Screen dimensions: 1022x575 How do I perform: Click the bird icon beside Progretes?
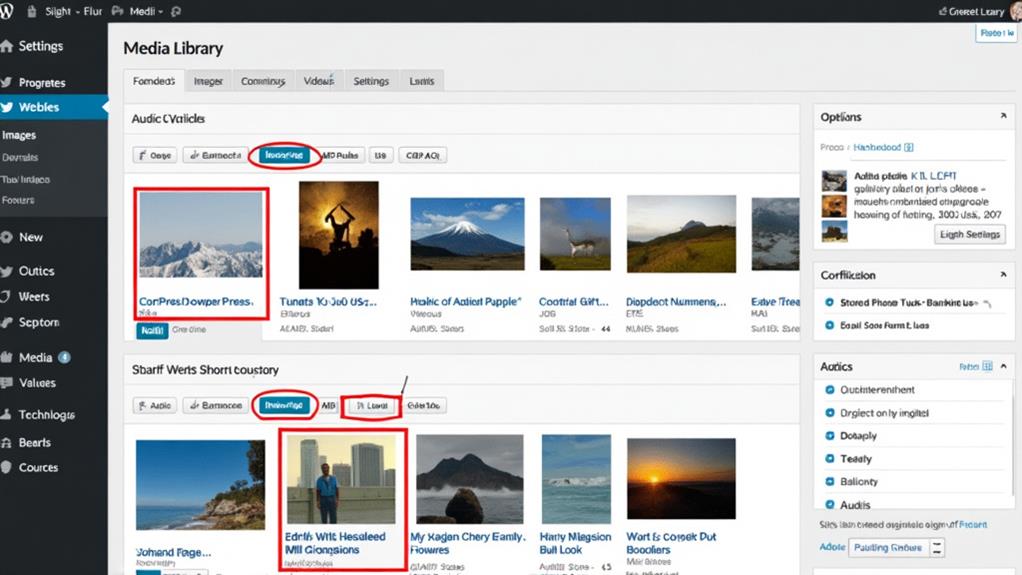click(7, 83)
